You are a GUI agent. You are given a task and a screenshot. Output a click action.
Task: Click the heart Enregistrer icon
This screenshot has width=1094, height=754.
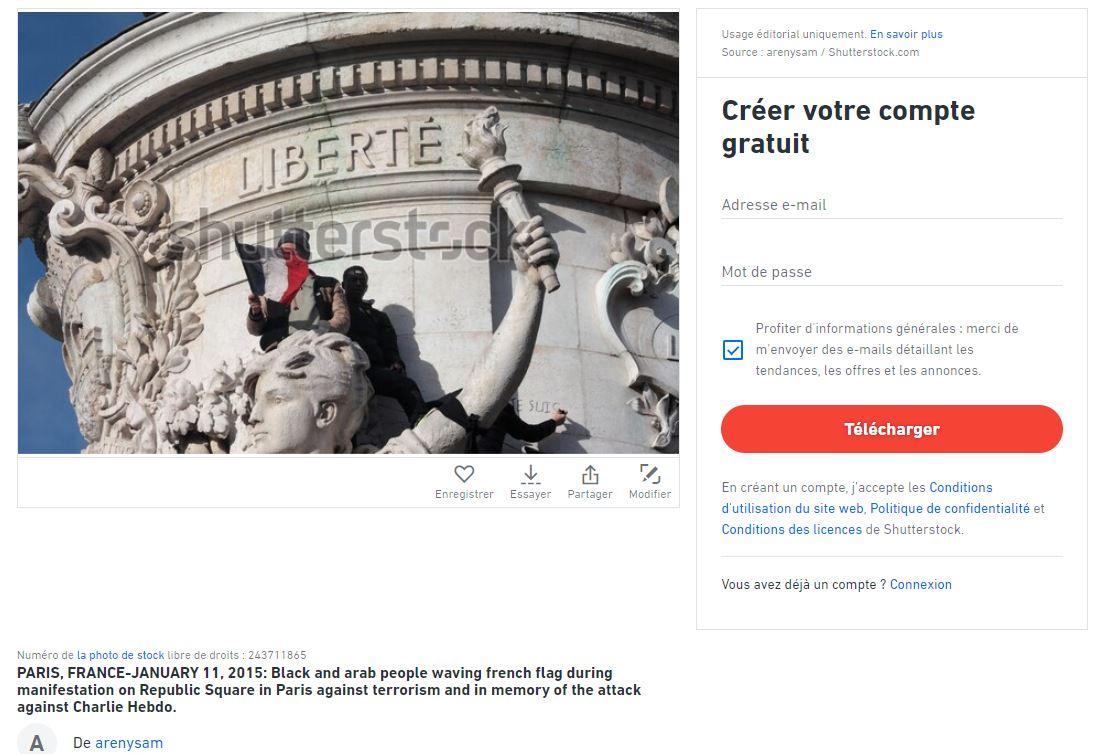[464, 474]
